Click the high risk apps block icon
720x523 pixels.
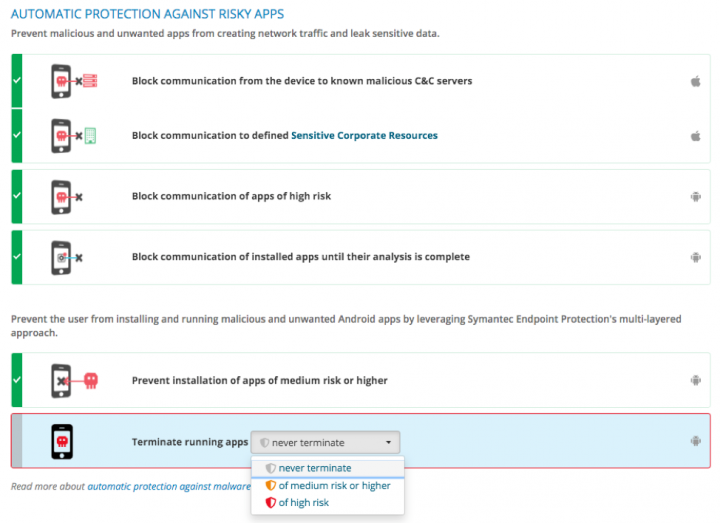pyautogui.click(x=67, y=196)
